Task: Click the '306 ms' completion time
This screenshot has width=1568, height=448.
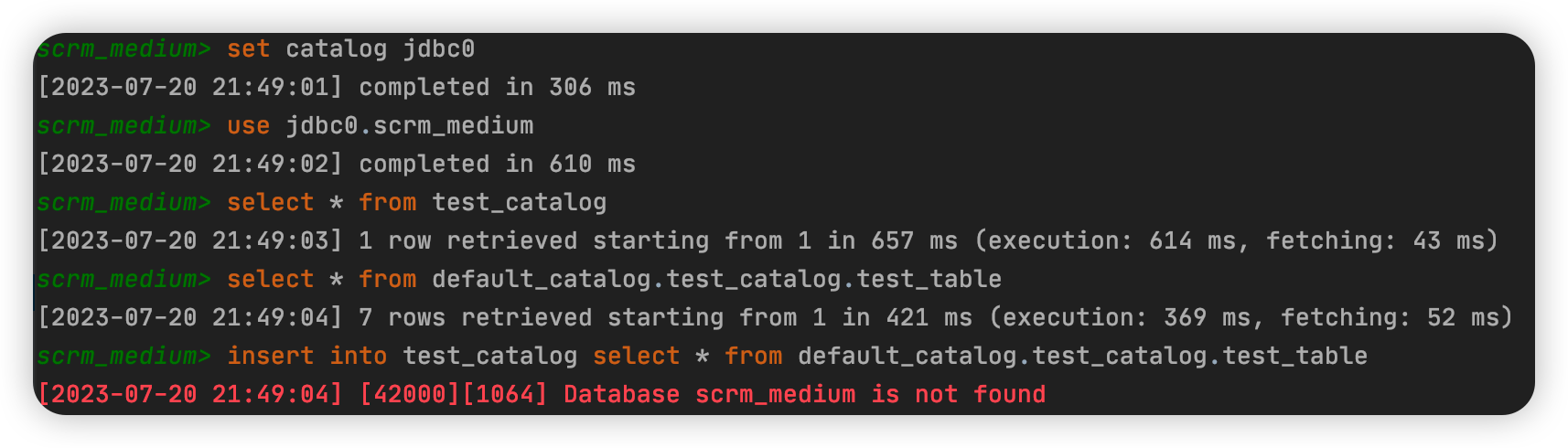Action: point(592,87)
